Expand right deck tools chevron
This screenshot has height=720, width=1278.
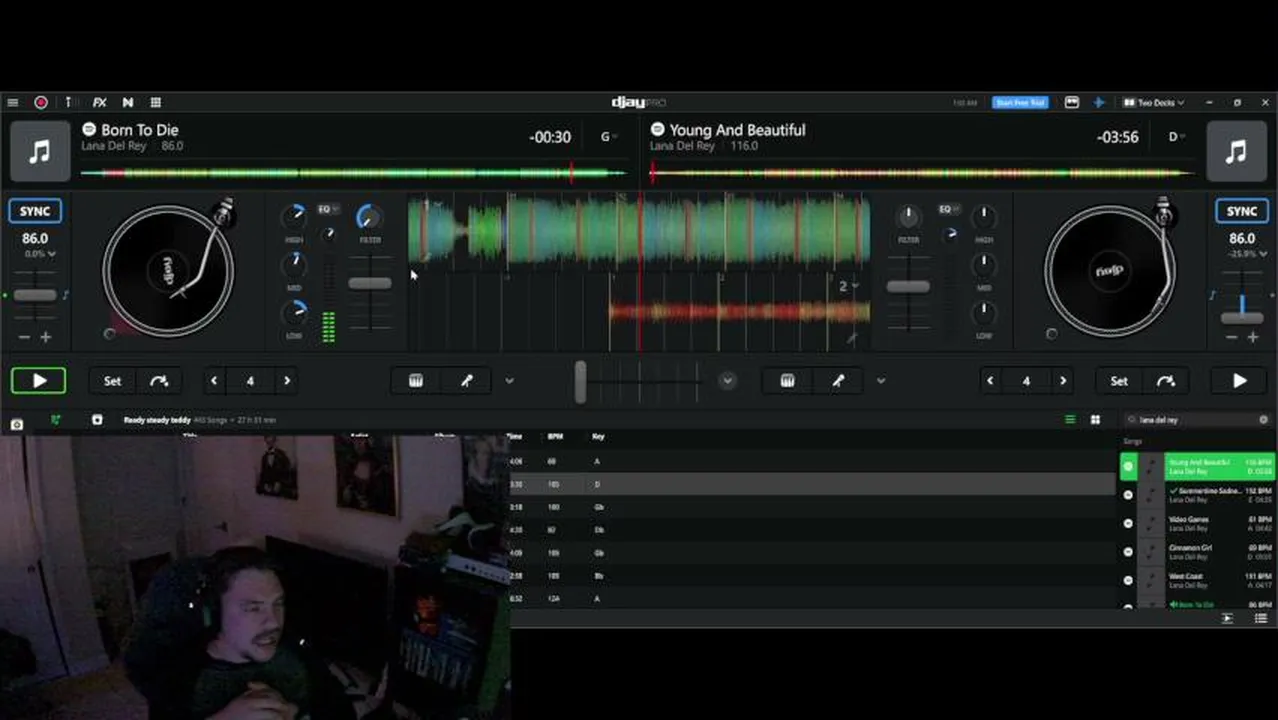[x=881, y=381]
